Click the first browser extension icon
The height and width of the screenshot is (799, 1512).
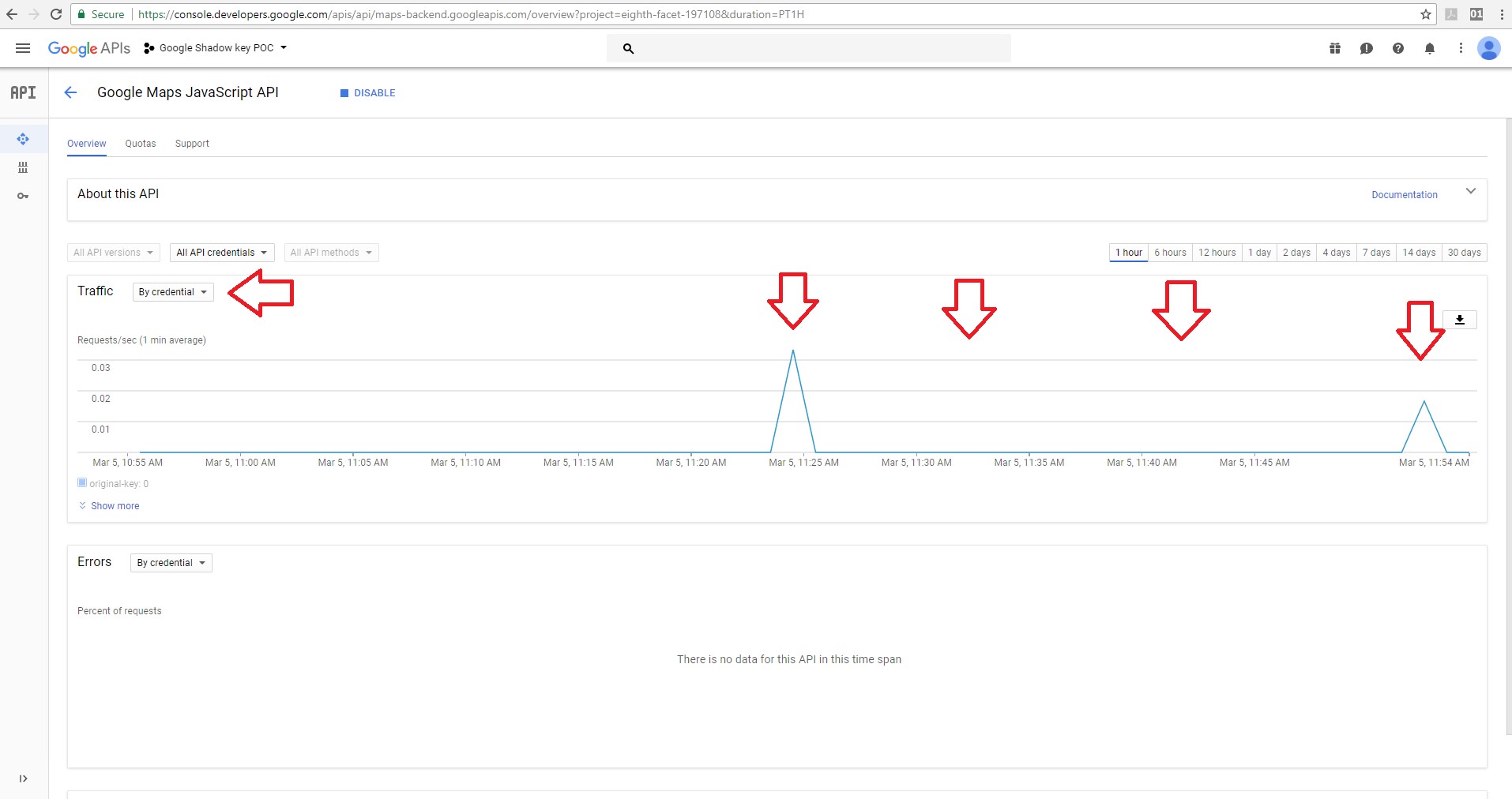pos(1451,14)
